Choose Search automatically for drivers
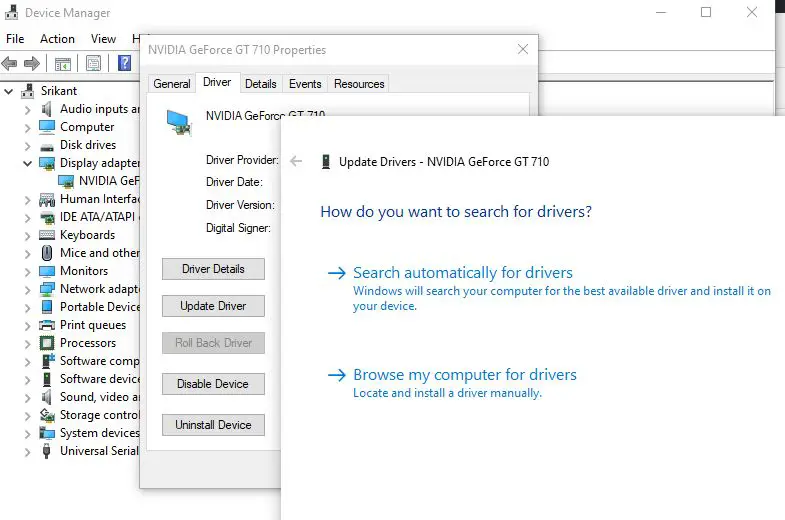Screen dimensions: 785x520 point(462,273)
